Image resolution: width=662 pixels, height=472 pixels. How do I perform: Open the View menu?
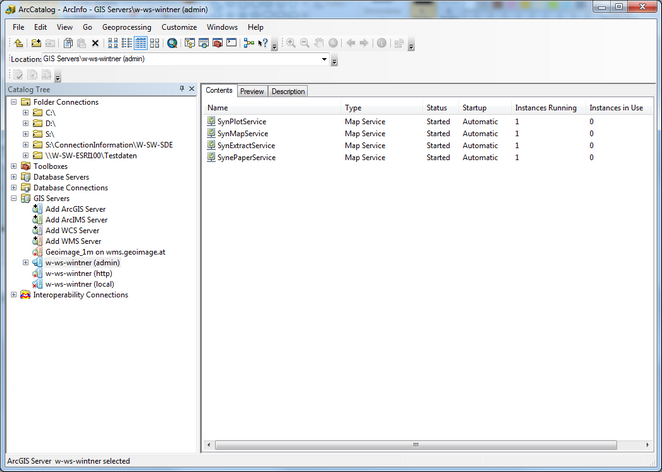65,27
